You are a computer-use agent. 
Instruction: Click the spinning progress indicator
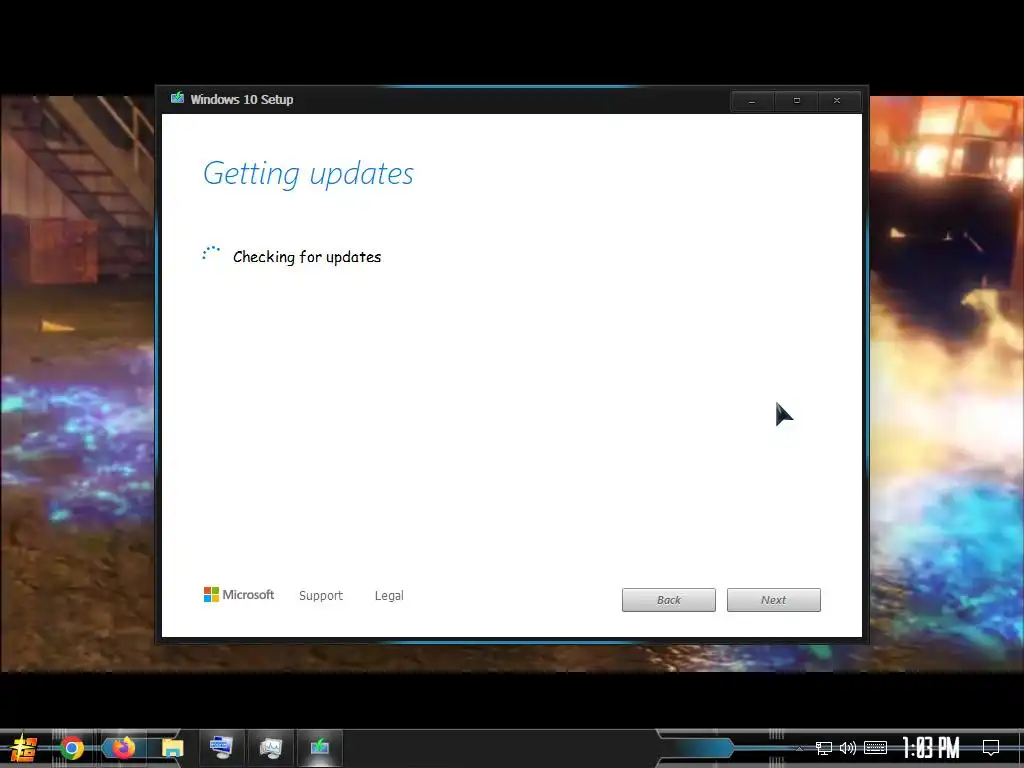coord(211,253)
